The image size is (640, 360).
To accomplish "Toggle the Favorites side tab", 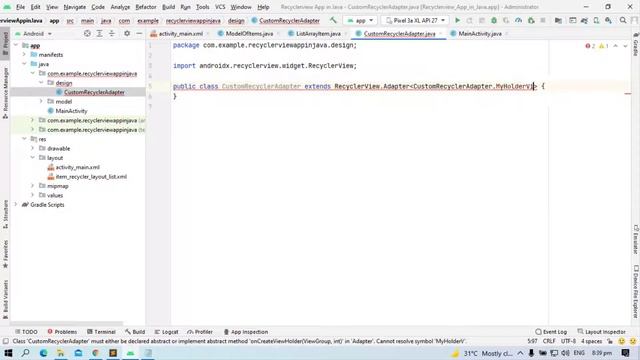I will coord(5,253).
